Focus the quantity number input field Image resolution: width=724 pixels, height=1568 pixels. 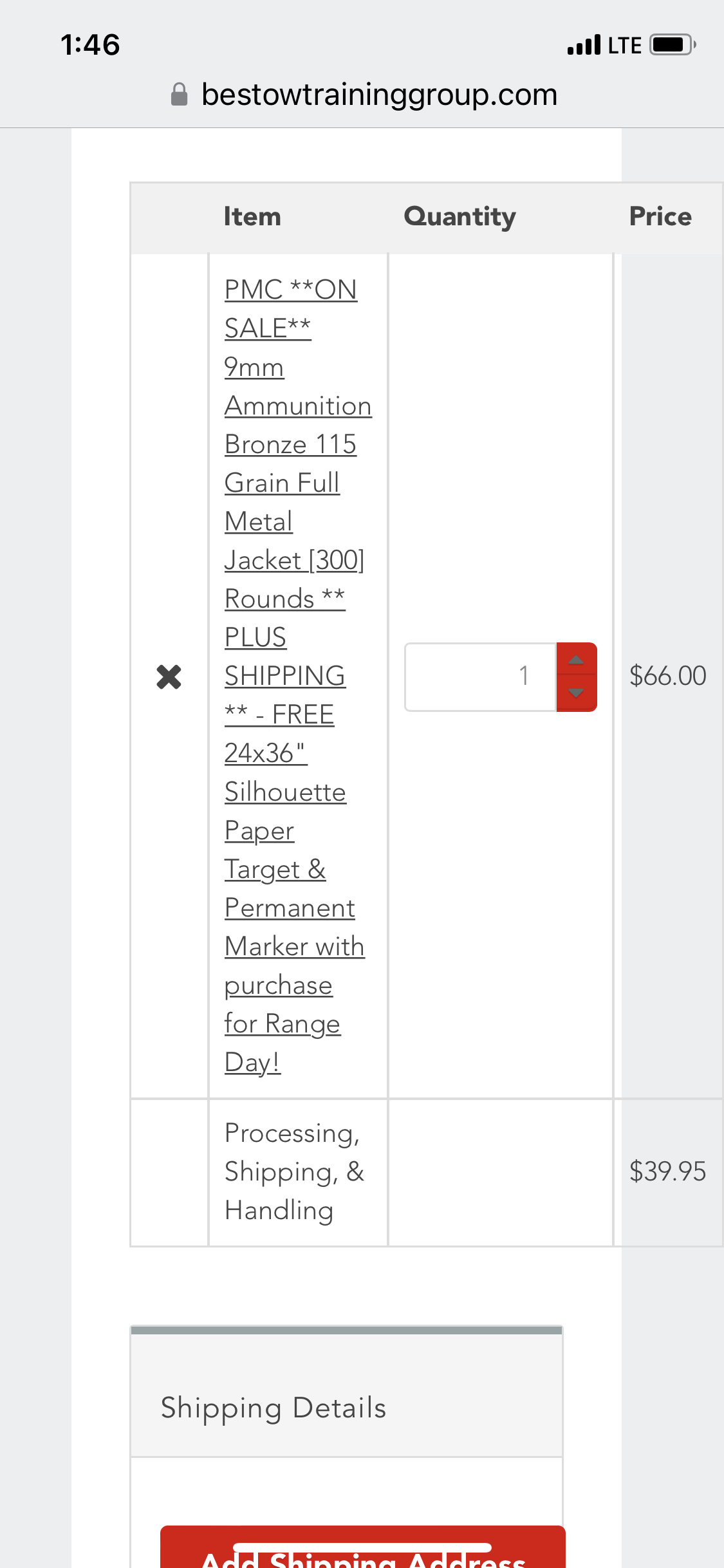480,677
